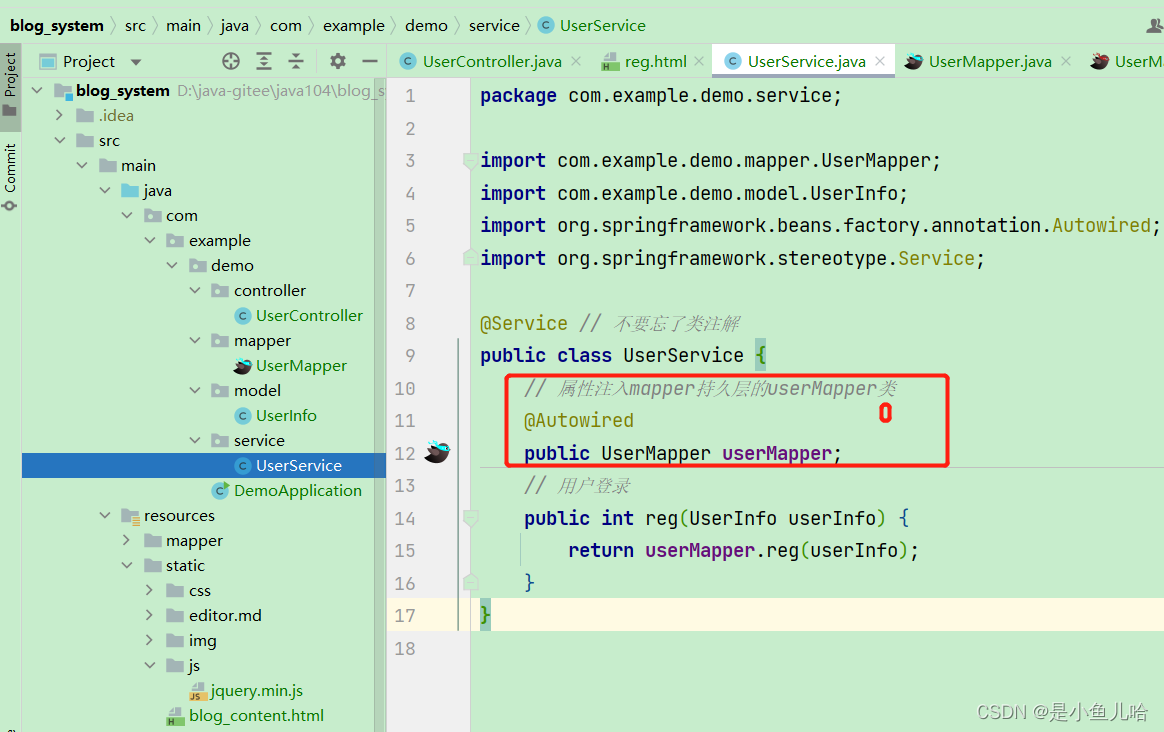1164x732 pixels.
Task: Click blog_system breadcrumb
Action: point(56,25)
